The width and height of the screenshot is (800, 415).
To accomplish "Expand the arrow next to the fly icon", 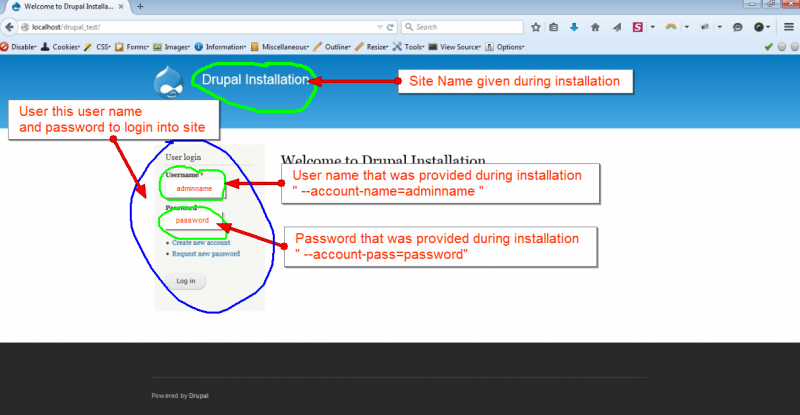I will (x=720, y=27).
